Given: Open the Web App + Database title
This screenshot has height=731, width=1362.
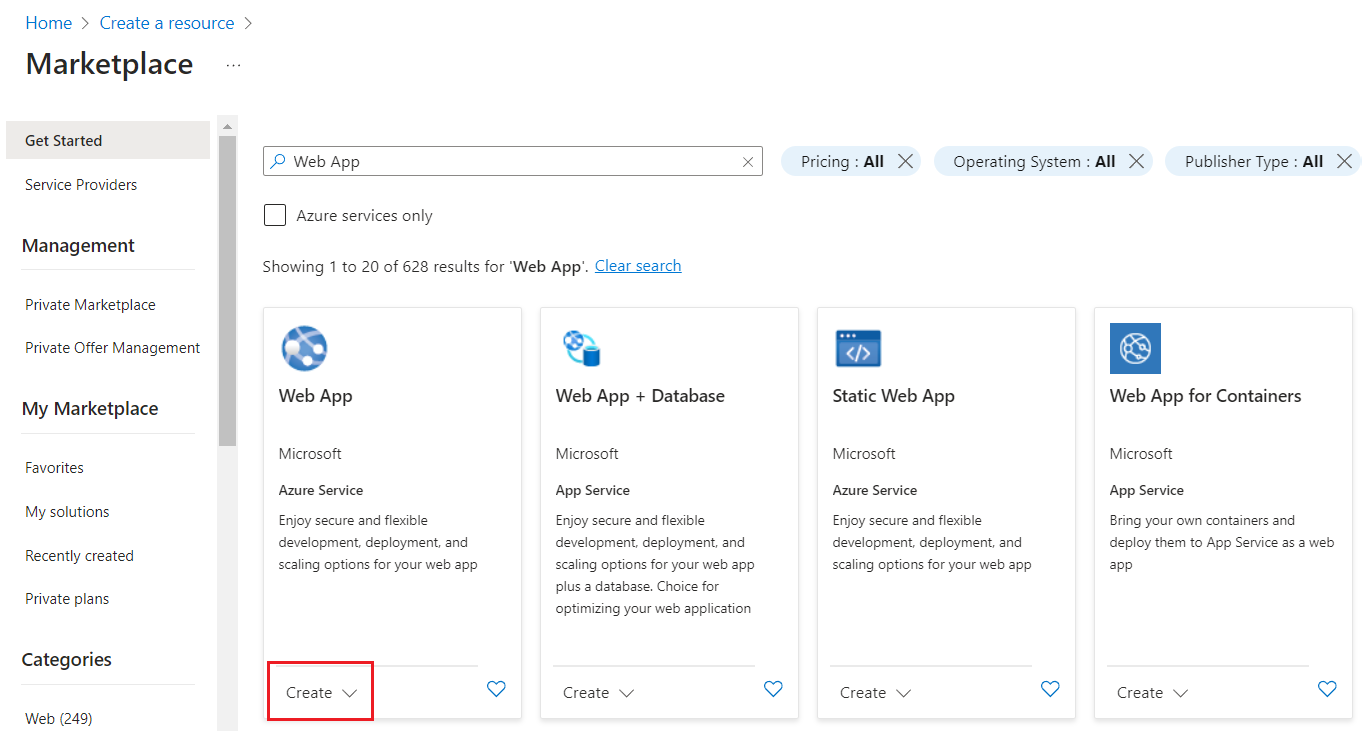Looking at the screenshot, I should (x=640, y=396).
